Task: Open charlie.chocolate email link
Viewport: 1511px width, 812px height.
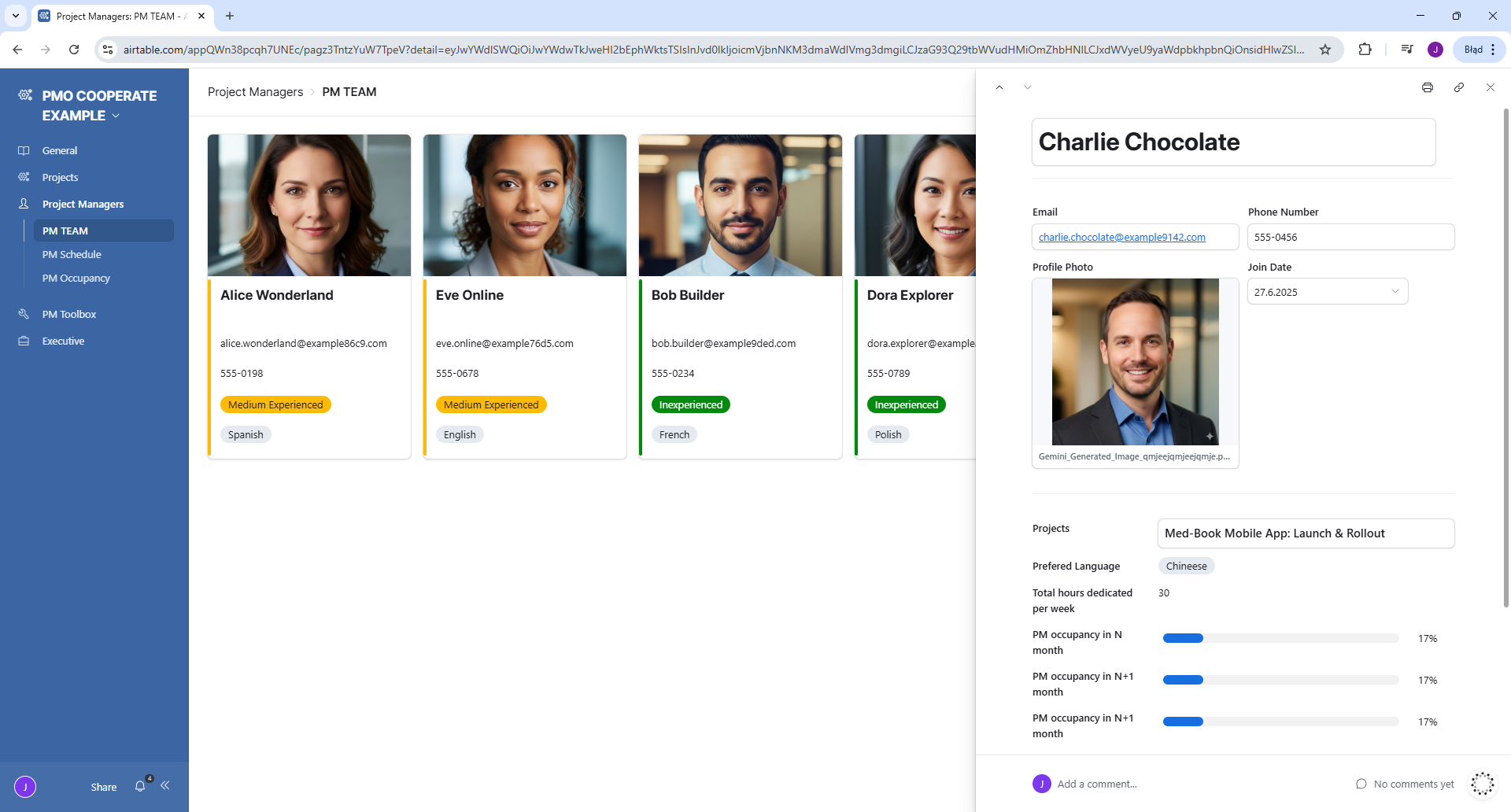Action: (x=1121, y=238)
